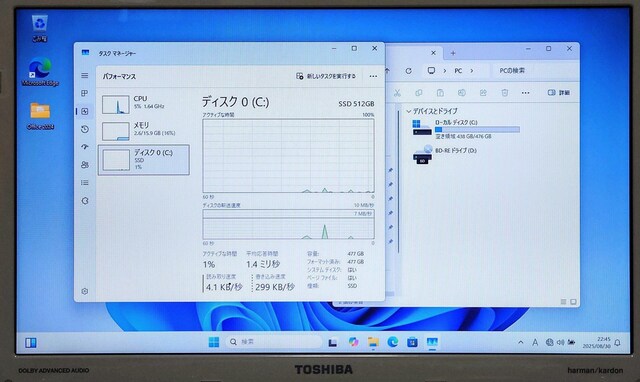
Task: Click the 空き領域 438 GB/476 GB text
Action: 463,136
